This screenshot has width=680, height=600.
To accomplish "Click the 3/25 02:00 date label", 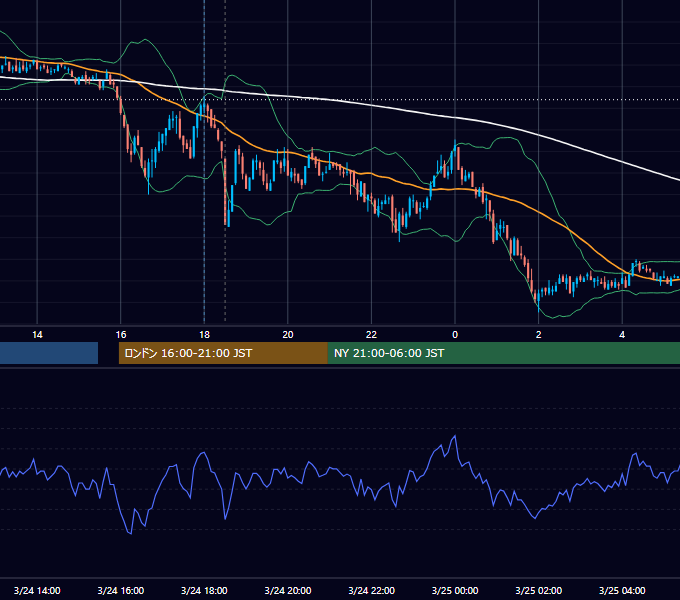I will [539, 590].
